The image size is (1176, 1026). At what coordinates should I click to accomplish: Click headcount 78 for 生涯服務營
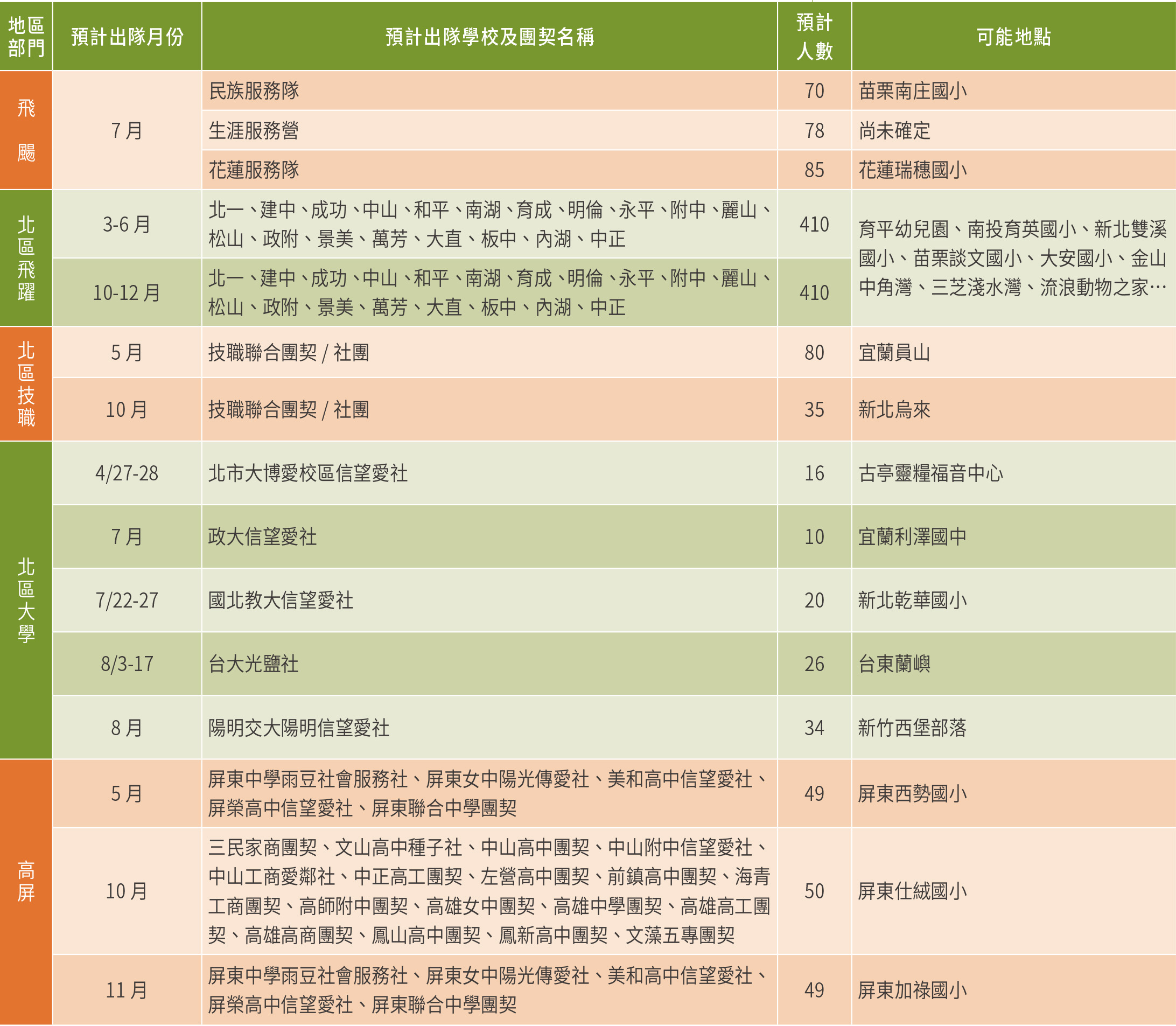(x=814, y=130)
